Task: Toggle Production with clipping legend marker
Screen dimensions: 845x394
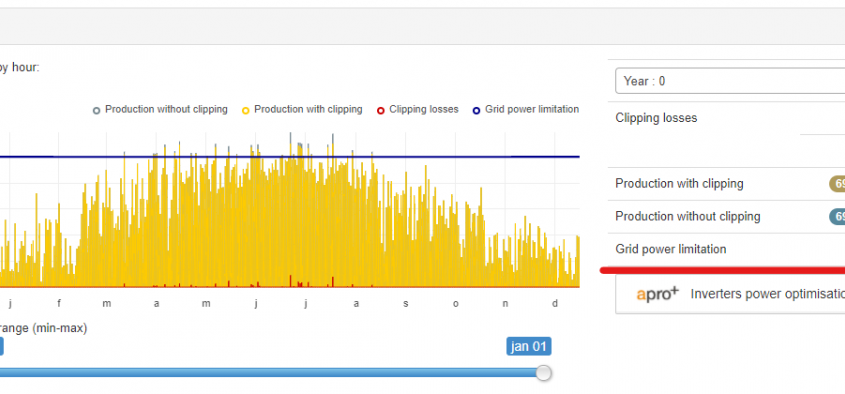Action: [246, 110]
